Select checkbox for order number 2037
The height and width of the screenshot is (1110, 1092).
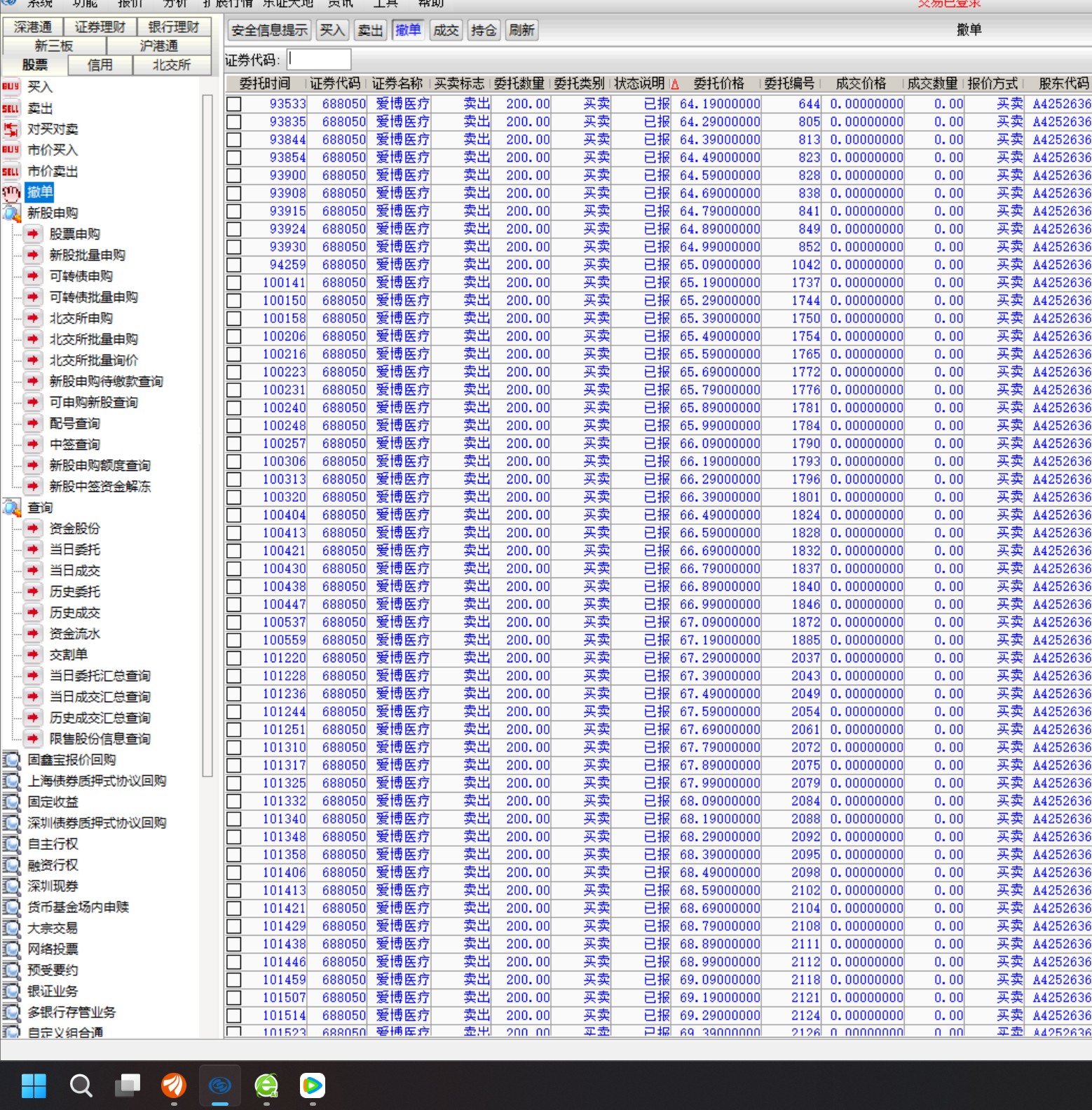(234, 658)
